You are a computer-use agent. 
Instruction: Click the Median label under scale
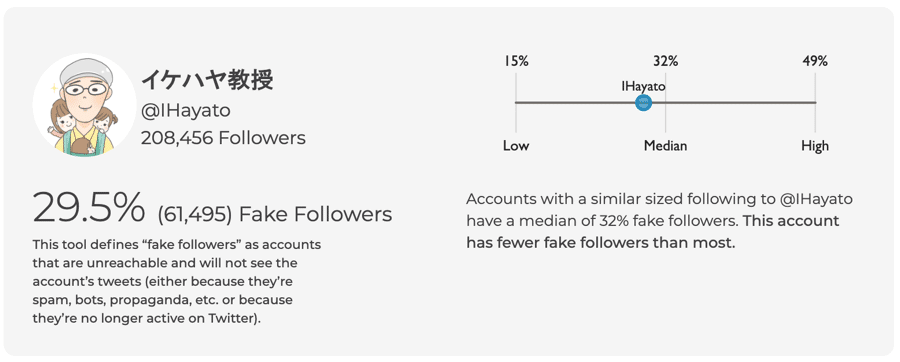(x=665, y=146)
